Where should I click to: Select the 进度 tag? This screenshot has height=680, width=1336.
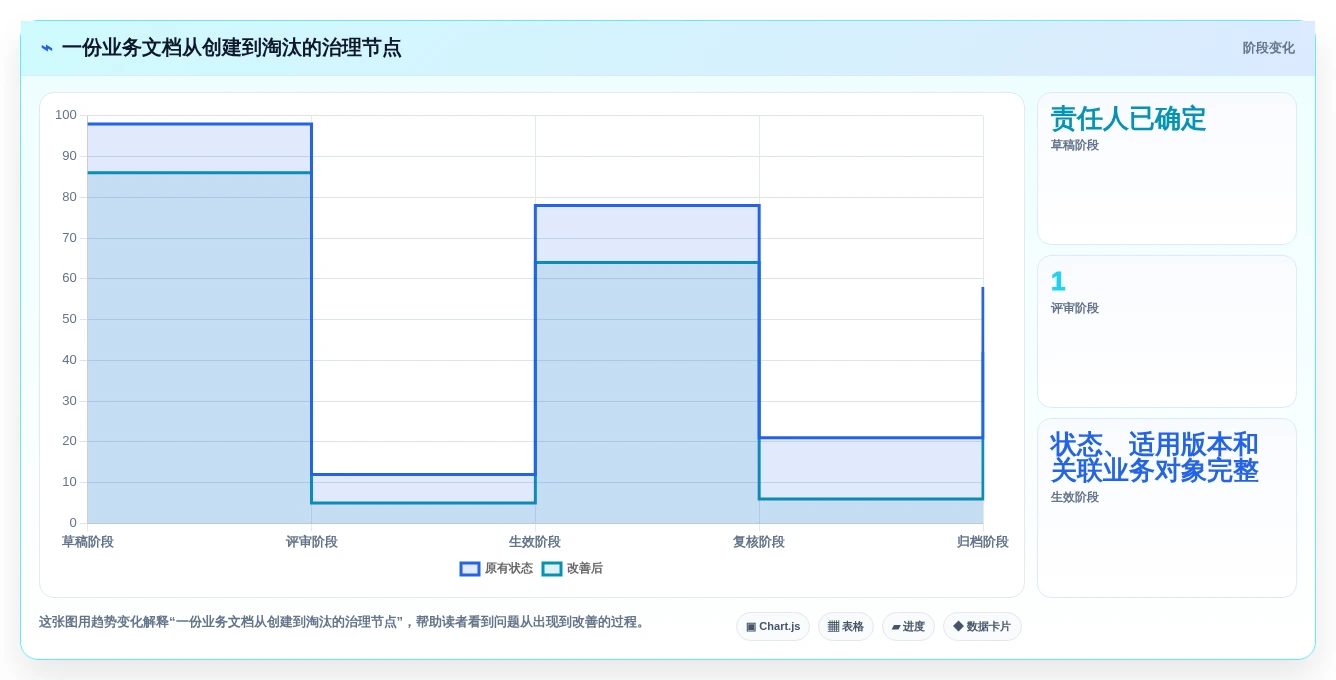908,627
